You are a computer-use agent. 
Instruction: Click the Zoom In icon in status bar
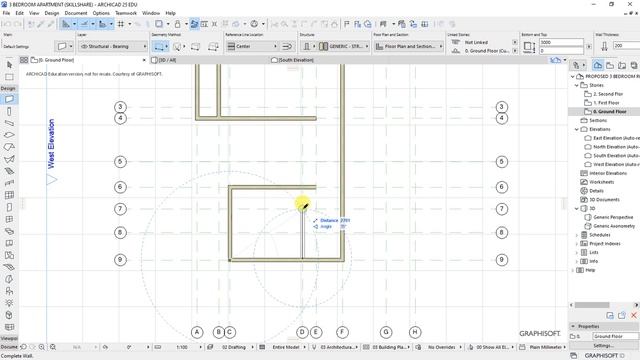coord(42,347)
